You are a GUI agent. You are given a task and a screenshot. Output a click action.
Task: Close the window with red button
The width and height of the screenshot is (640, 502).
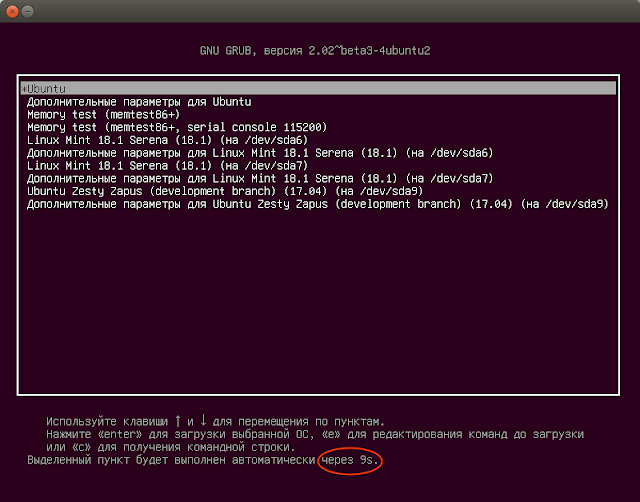click(12, 11)
